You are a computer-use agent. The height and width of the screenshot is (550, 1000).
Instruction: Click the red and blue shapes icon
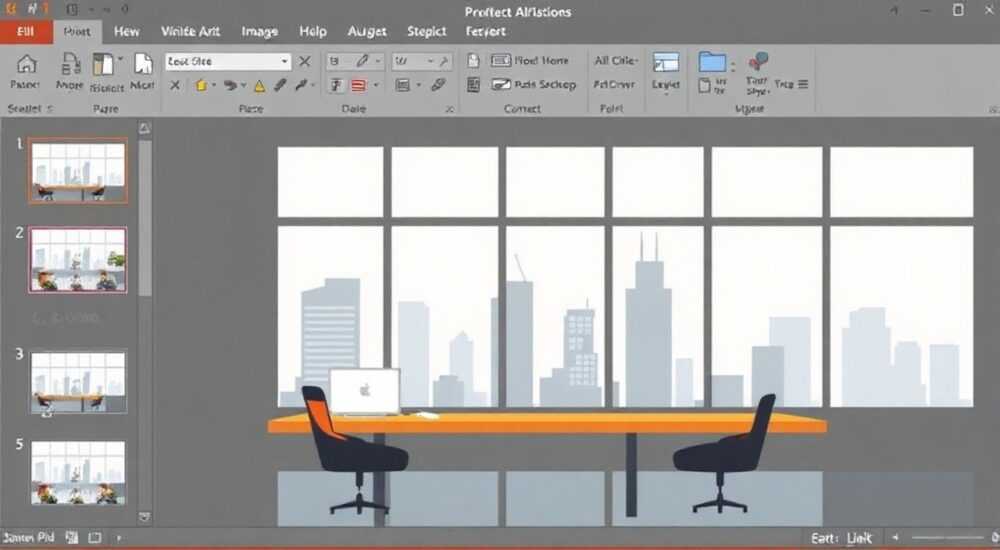pos(758,61)
